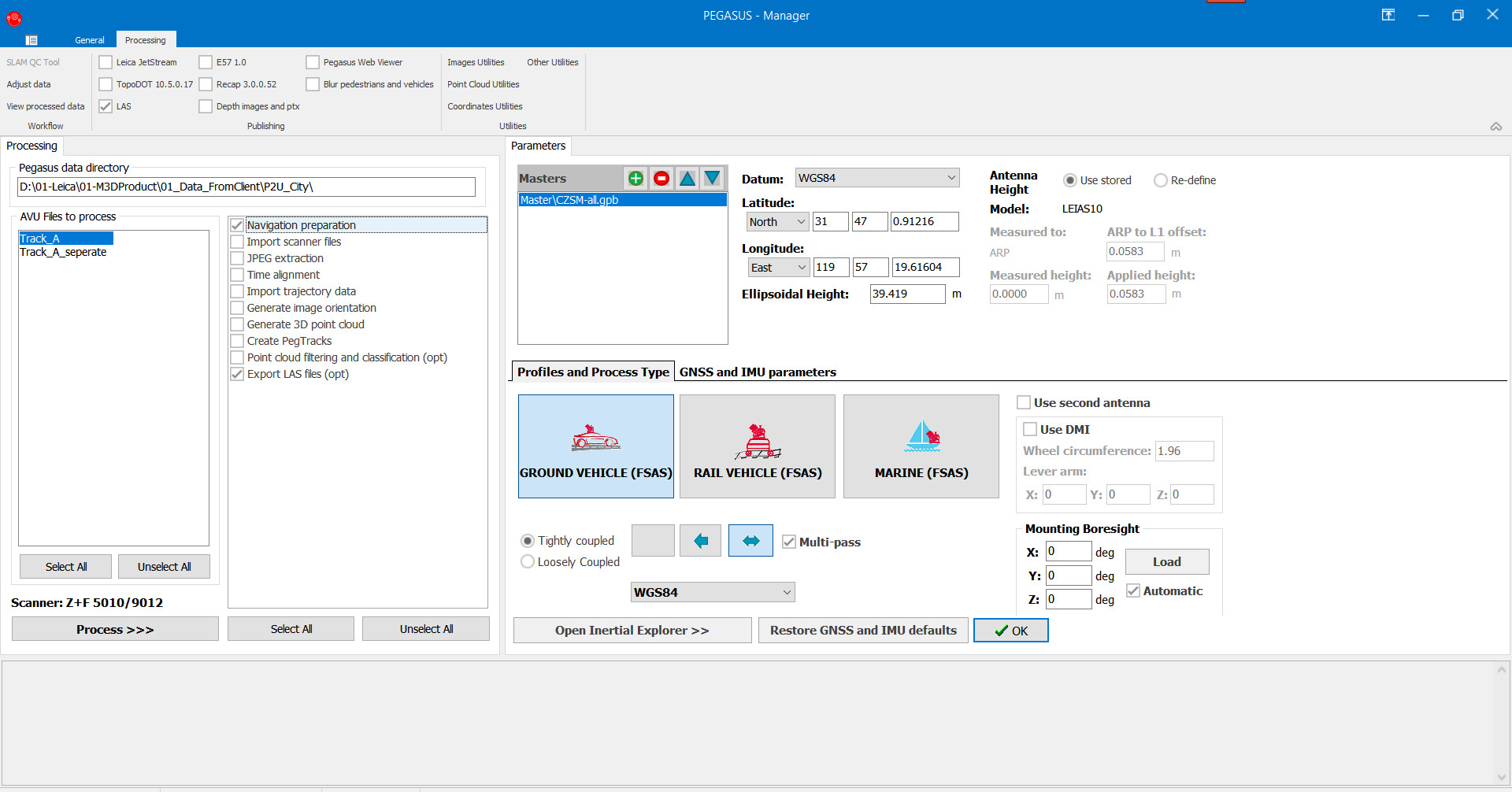Click Restore GNSS and IMU defaults

point(863,630)
